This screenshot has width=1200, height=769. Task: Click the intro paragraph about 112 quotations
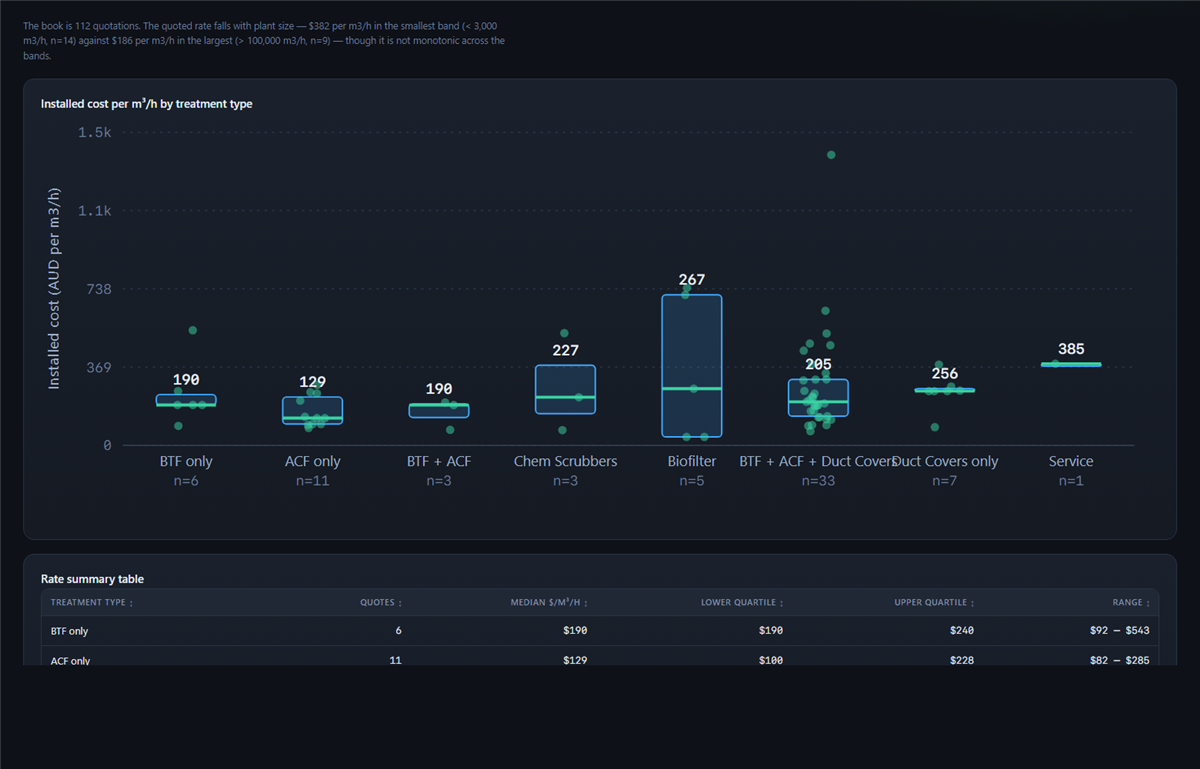(264, 40)
